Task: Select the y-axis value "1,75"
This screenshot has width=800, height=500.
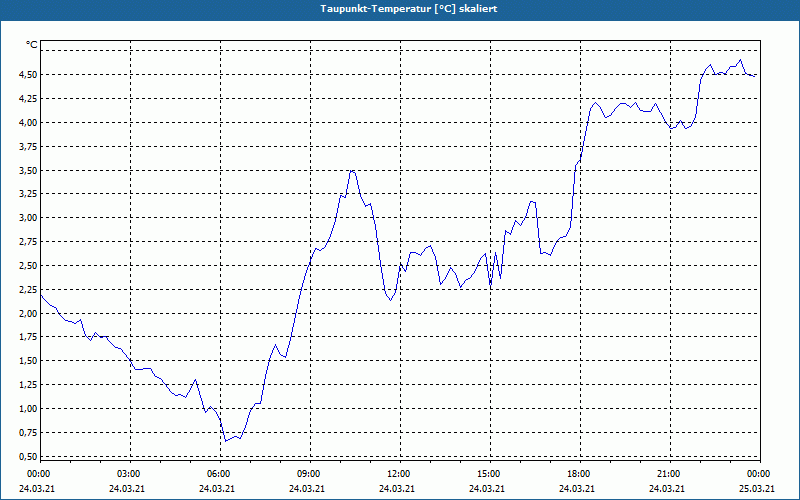Action: coord(29,337)
